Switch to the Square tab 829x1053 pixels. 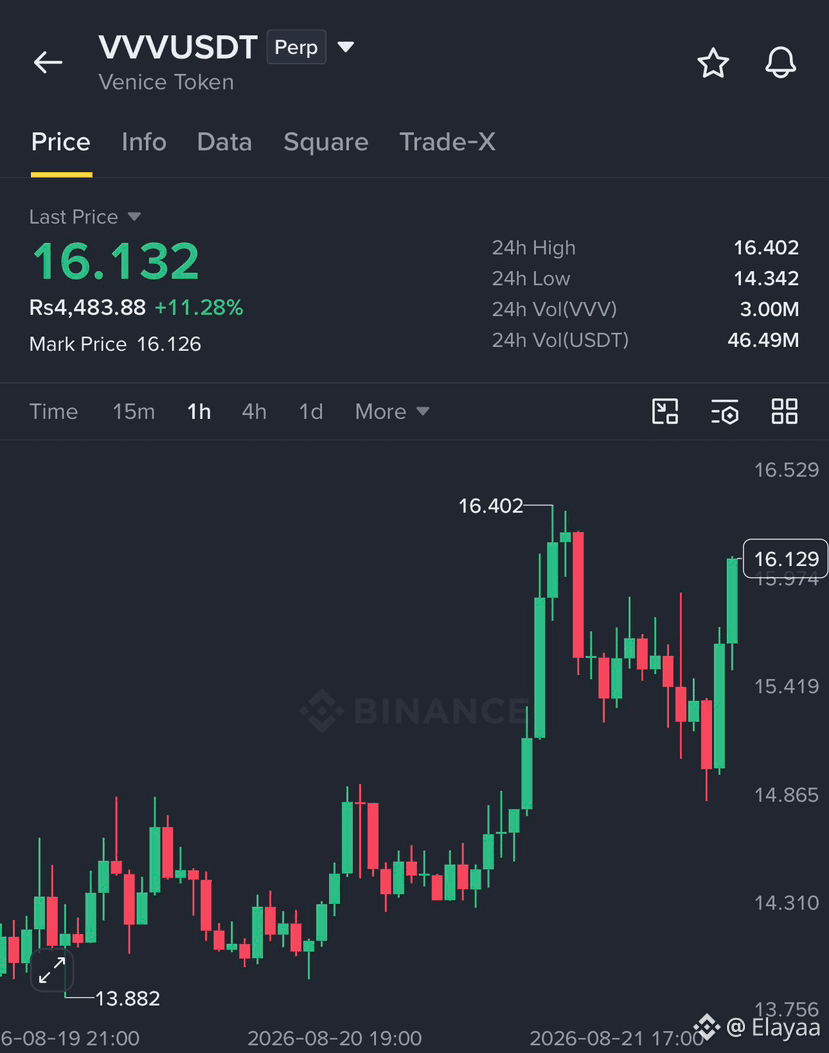coord(326,142)
